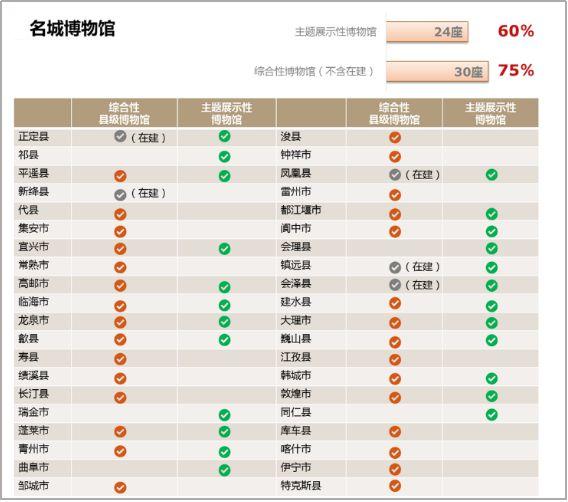Click the 曲阜市 row name
568x502 pixels.
click(x=33, y=467)
